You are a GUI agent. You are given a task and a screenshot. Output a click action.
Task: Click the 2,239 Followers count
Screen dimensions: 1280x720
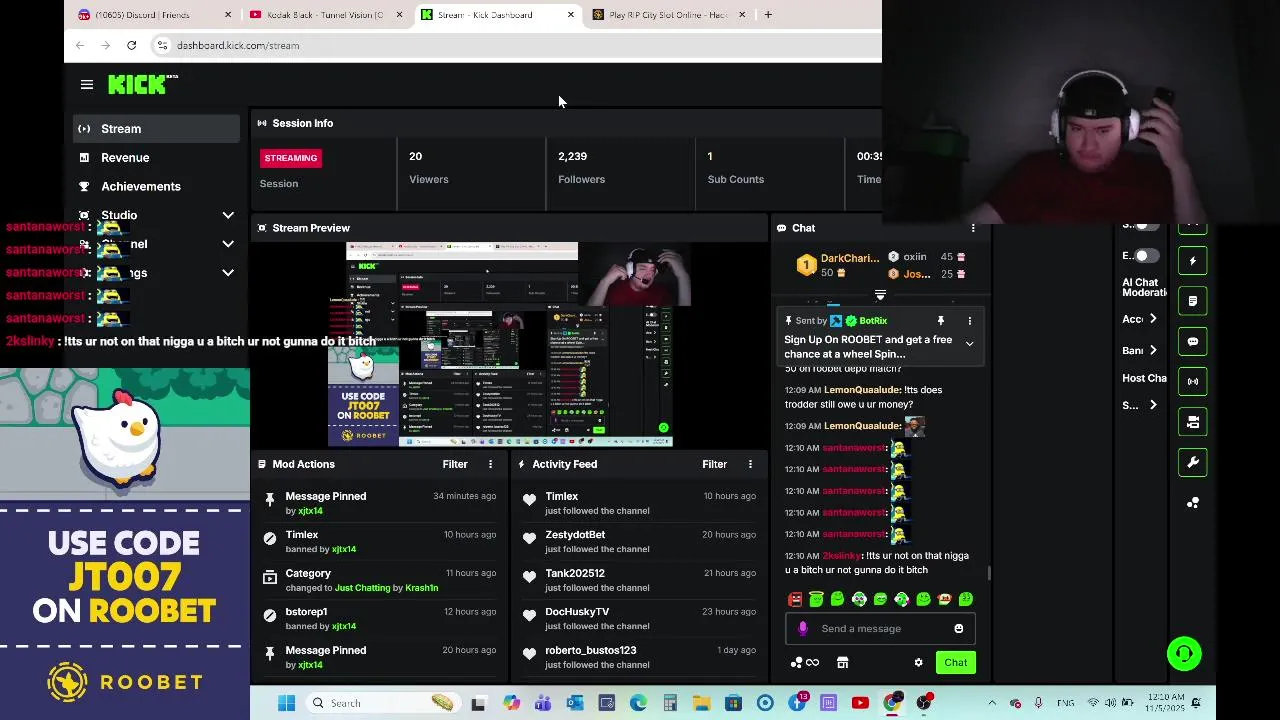click(572, 156)
